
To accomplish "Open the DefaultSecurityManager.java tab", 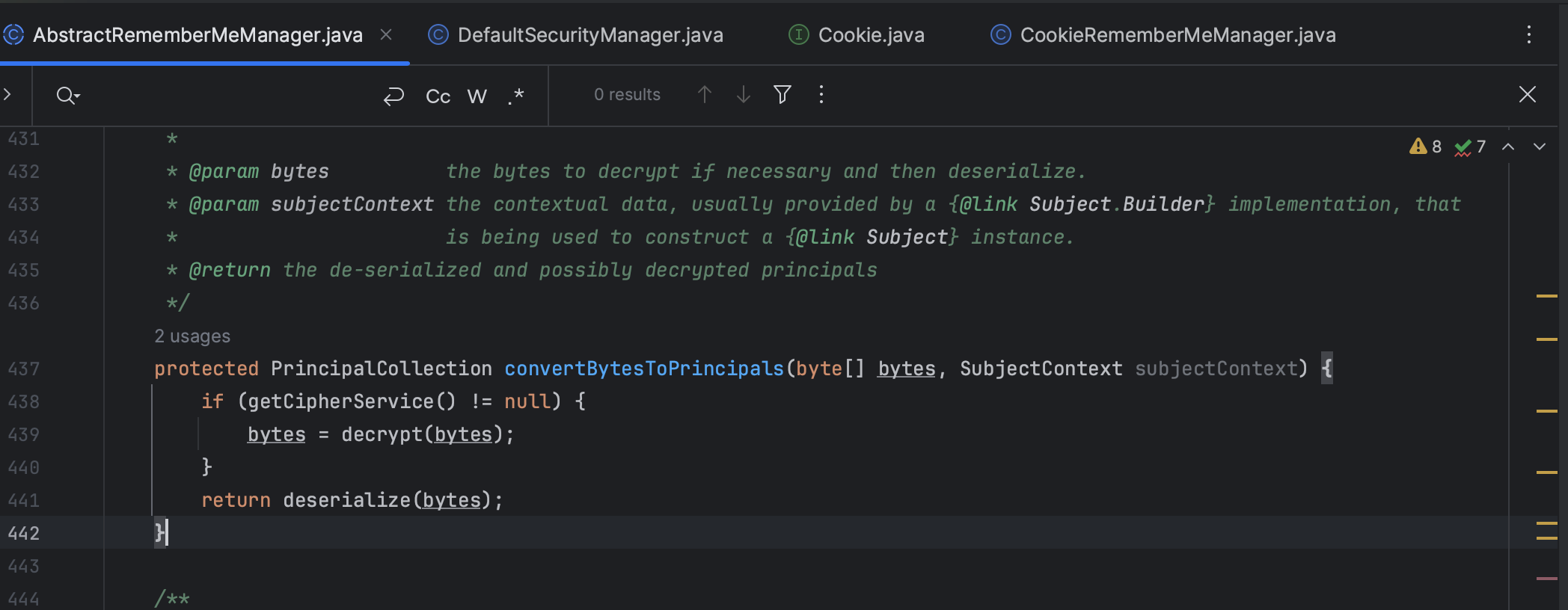I will (576, 35).
